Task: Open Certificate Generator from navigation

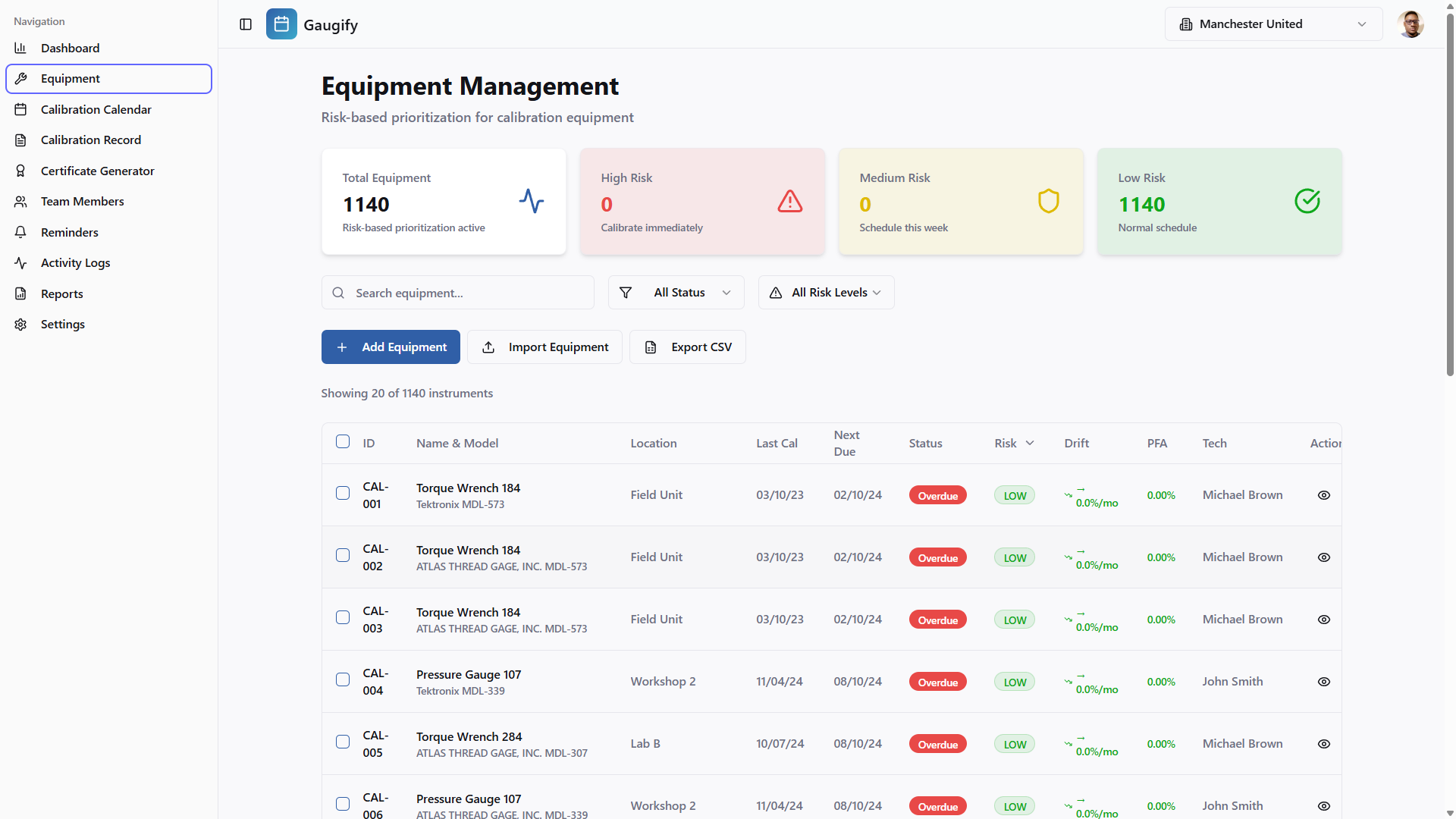Action: coord(97,171)
